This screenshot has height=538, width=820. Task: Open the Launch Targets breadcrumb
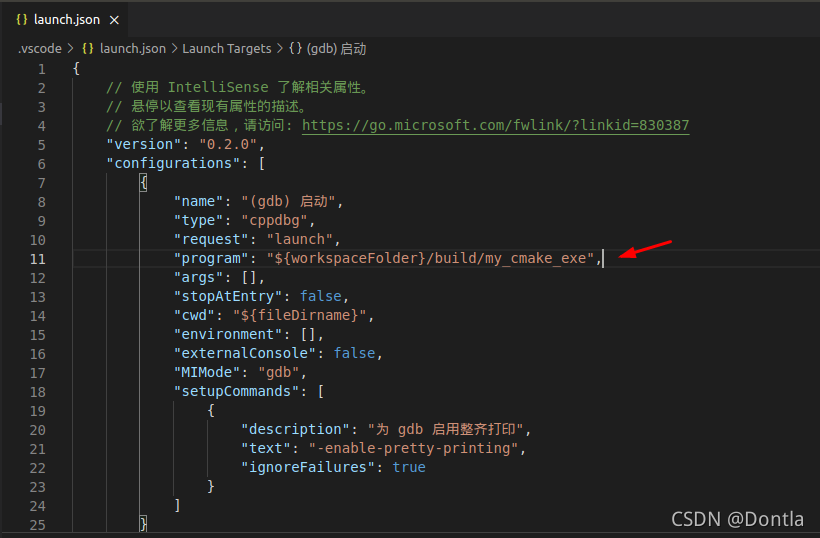(226, 49)
